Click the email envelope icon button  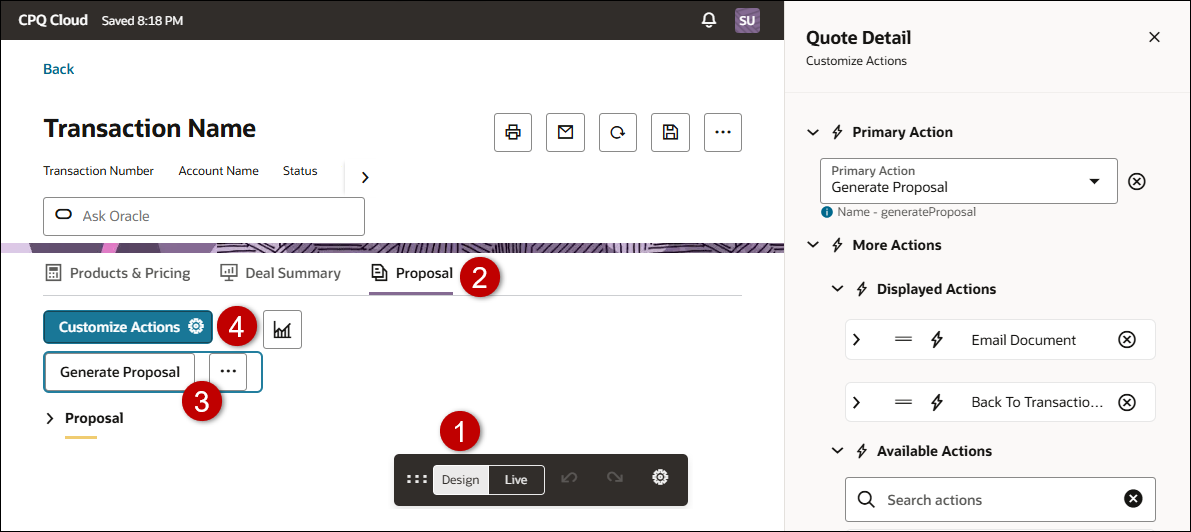pyautogui.click(x=565, y=132)
